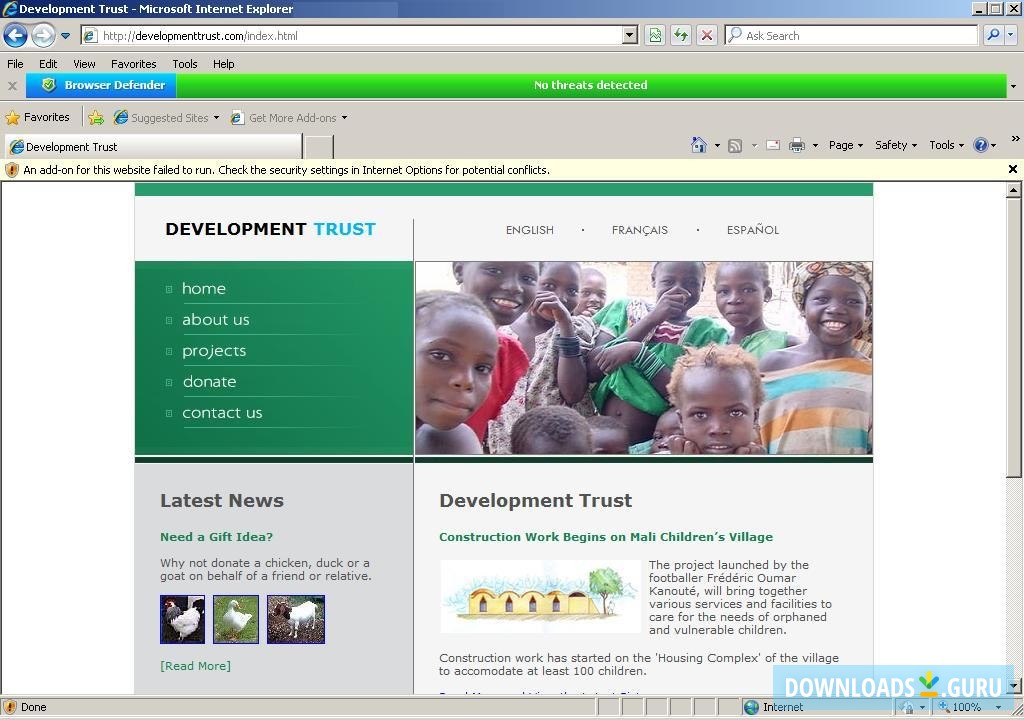
Task: Click the village building illustration
Action: tap(540, 597)
